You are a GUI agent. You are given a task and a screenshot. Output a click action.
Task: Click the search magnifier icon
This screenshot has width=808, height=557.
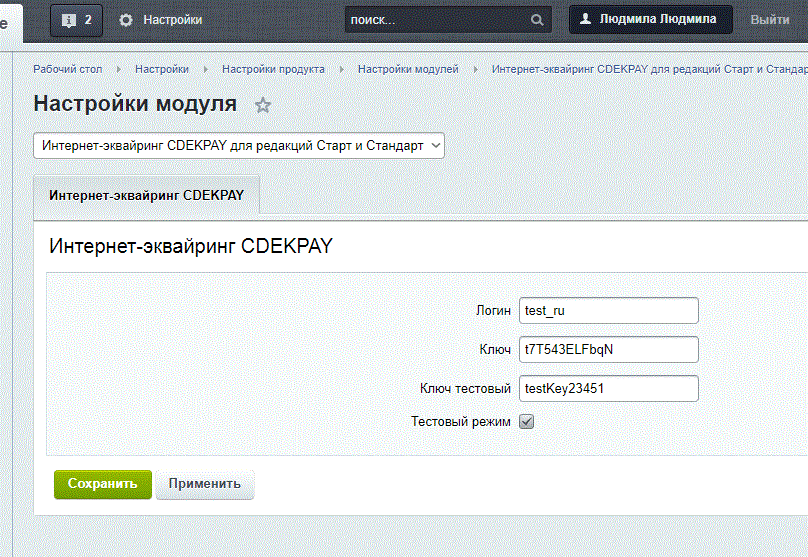pyautogui.click(x=536, y=20)
